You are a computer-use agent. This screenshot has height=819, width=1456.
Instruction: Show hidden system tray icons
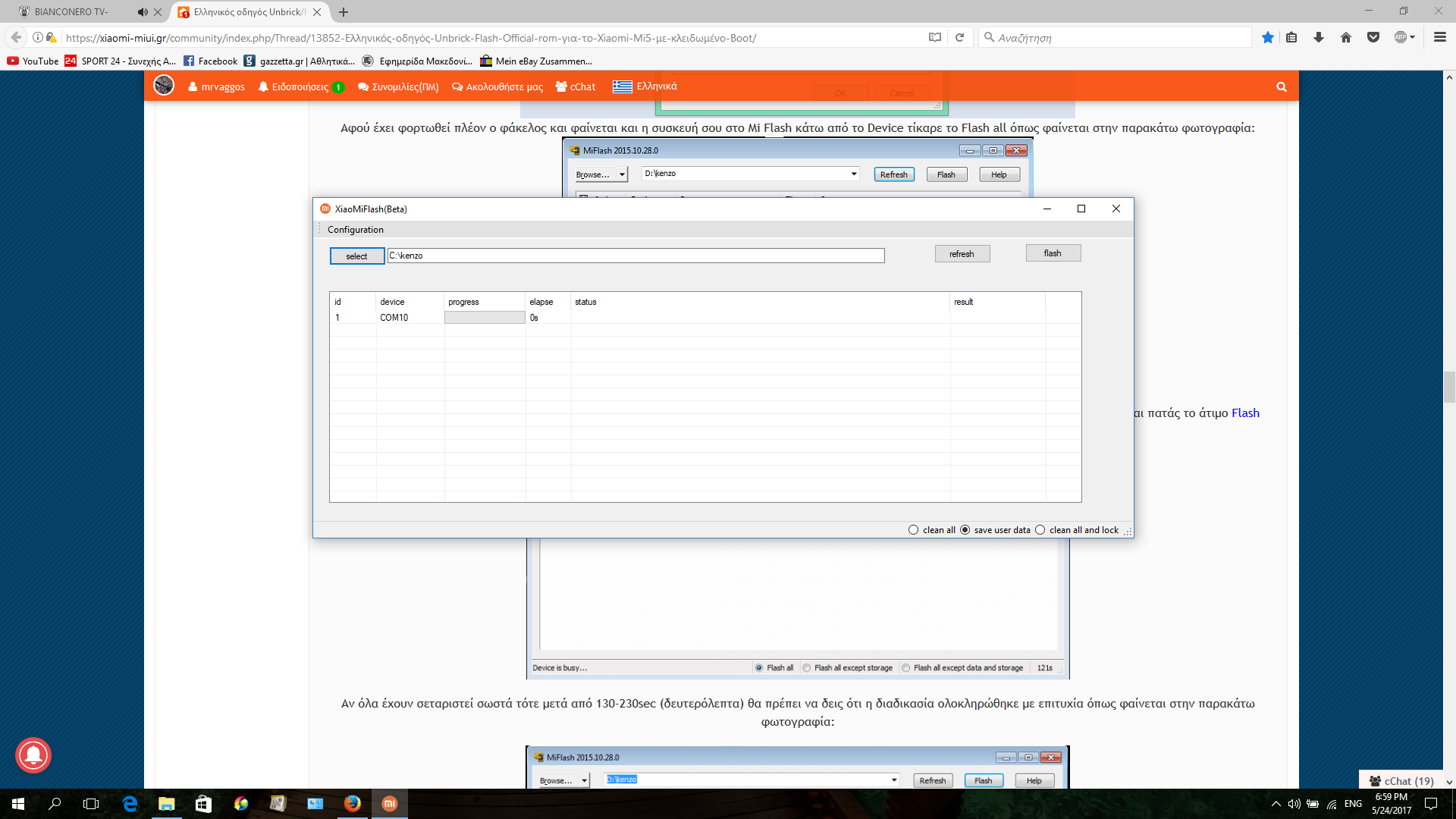1276,804
